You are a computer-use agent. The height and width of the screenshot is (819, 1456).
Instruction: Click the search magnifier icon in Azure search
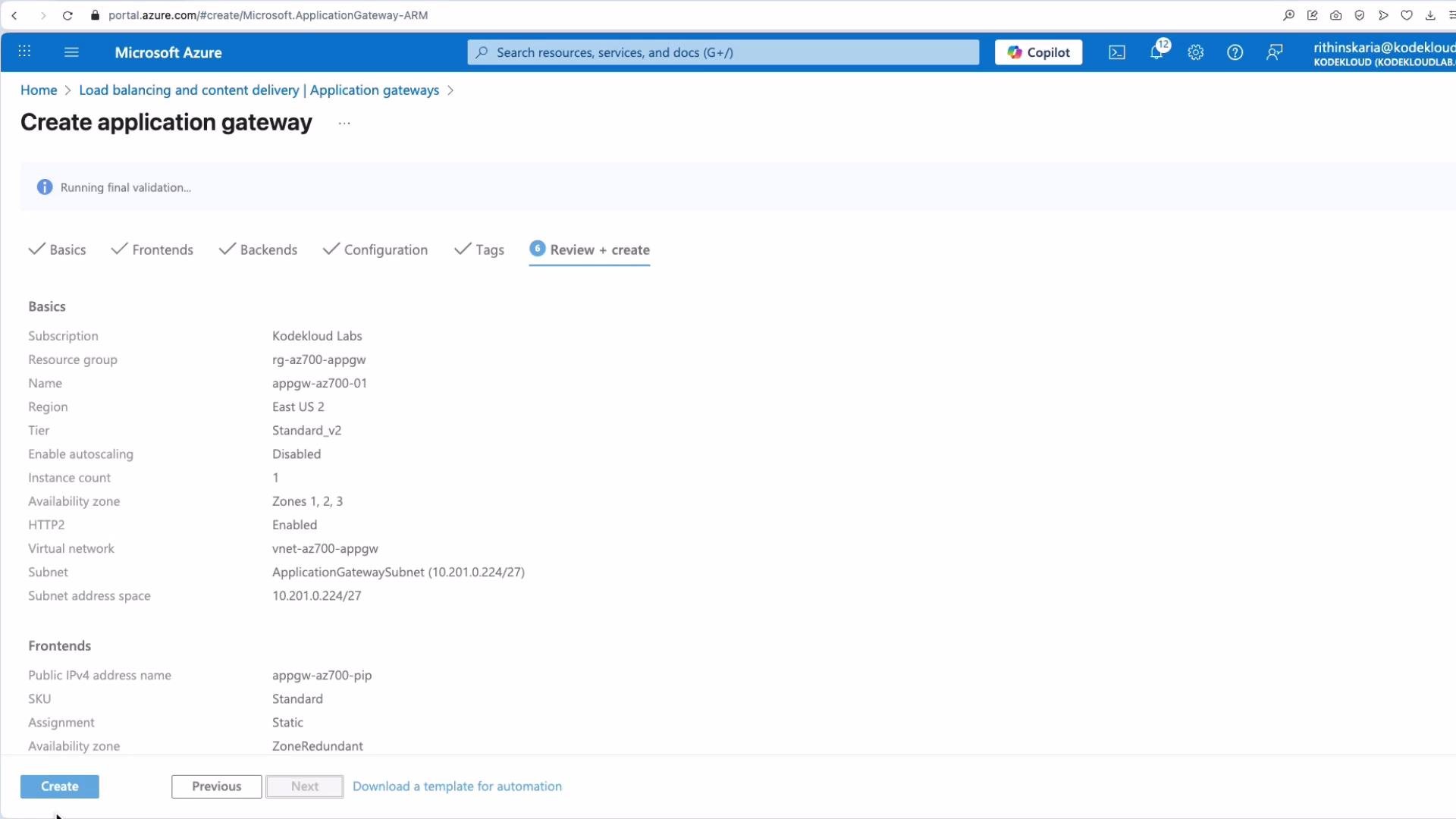click(482, 52)
